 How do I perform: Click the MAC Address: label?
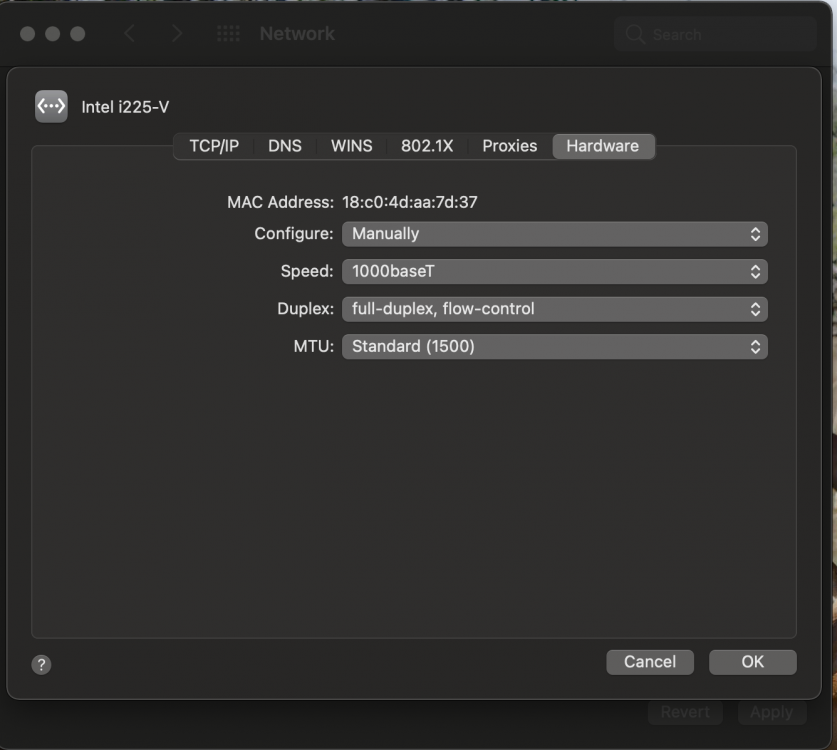click(x=280, y=202)
